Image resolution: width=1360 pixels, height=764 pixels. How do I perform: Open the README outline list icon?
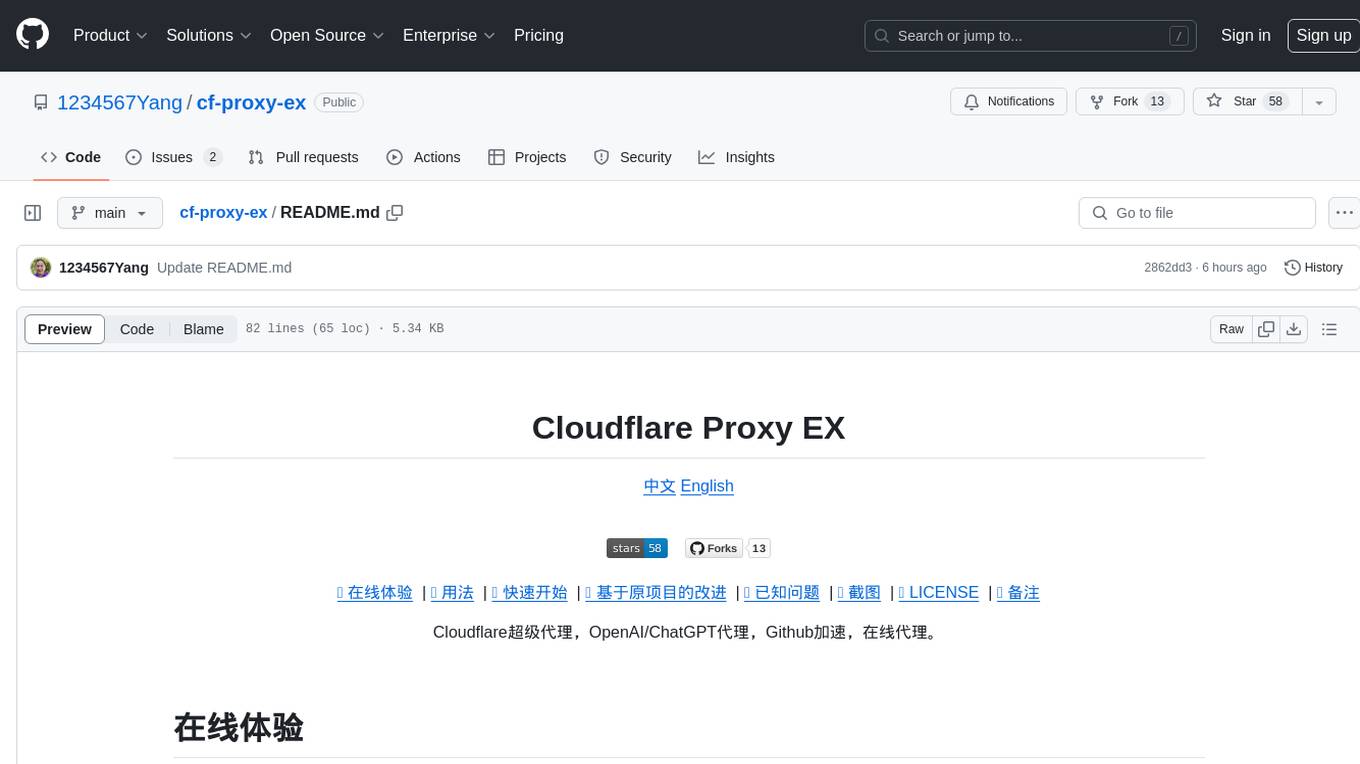click(x=1329, y=329)
